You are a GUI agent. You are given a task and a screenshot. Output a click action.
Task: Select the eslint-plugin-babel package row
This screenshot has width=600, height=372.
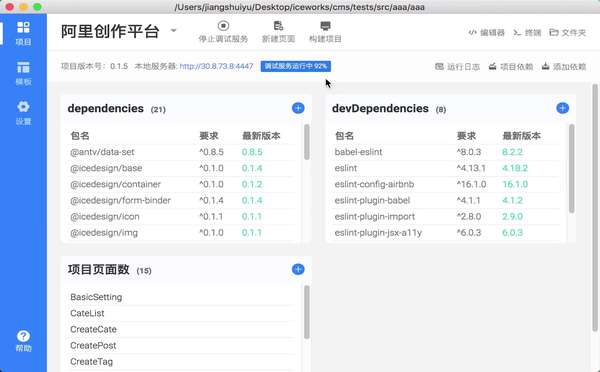pyautogui.click(x=447, y=200)
